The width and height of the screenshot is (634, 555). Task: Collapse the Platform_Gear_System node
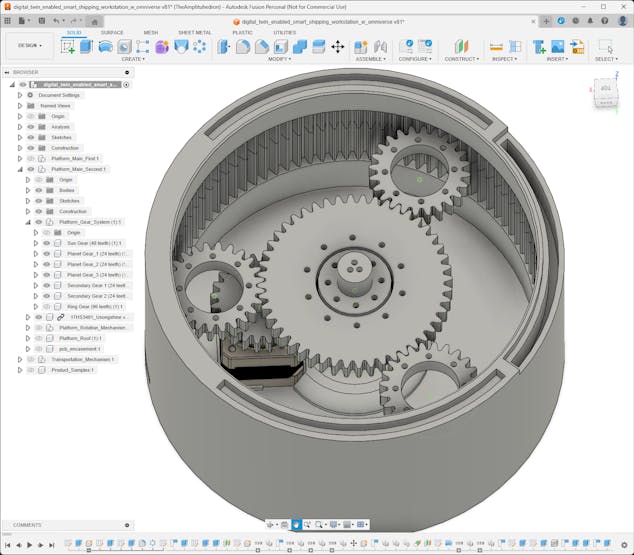28,222
